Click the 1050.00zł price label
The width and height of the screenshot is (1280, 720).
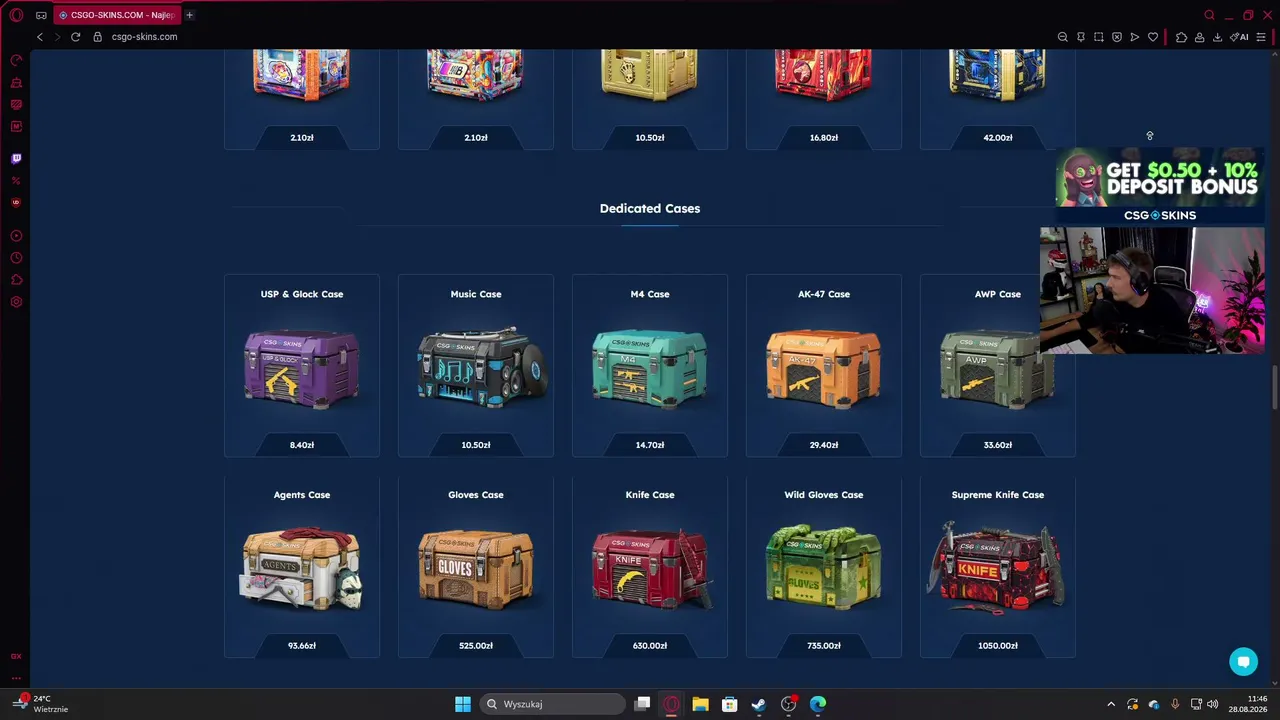click(998, 646)
